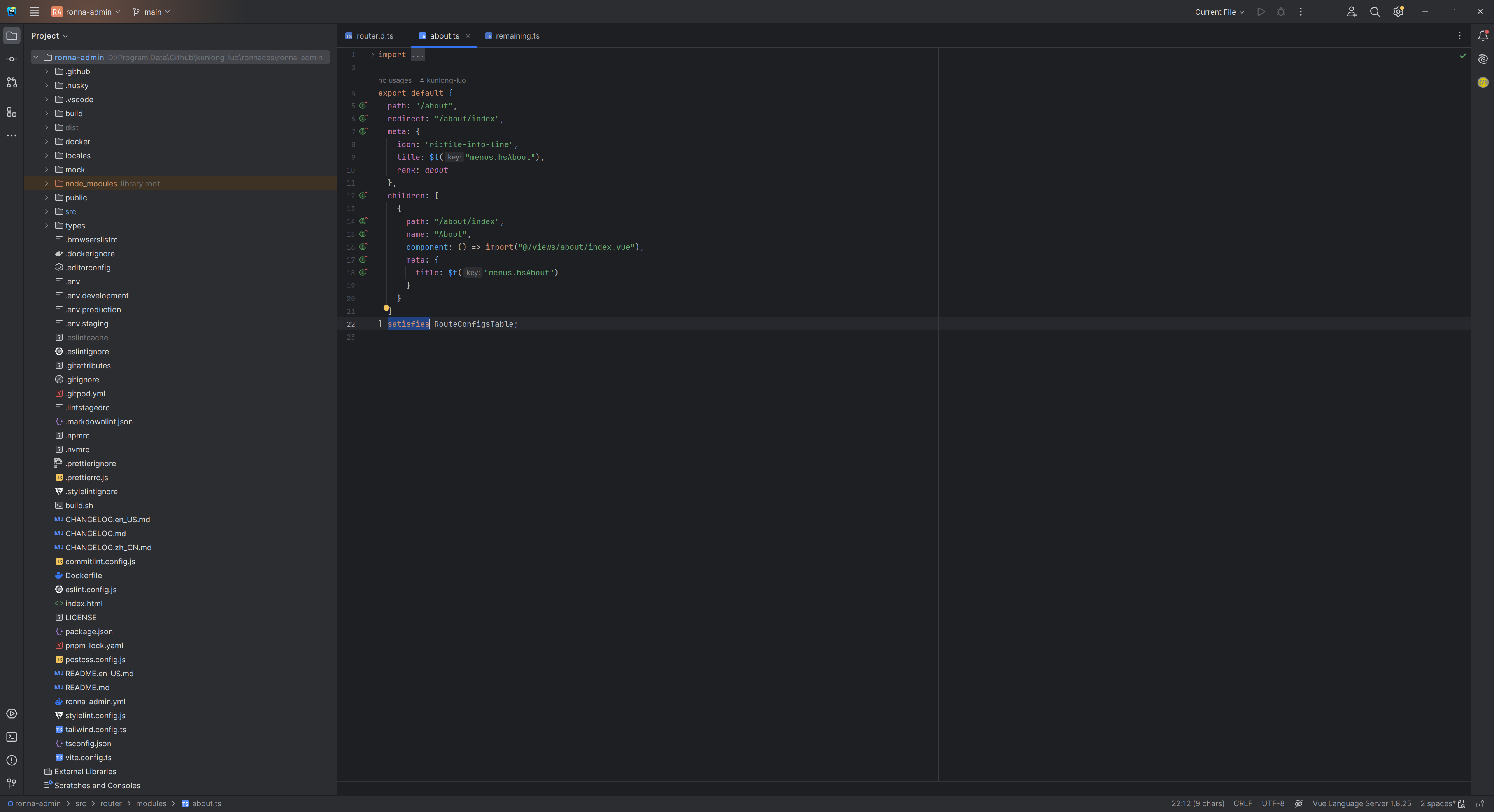Toggle the inspection profile icon in status bar

1299,804
